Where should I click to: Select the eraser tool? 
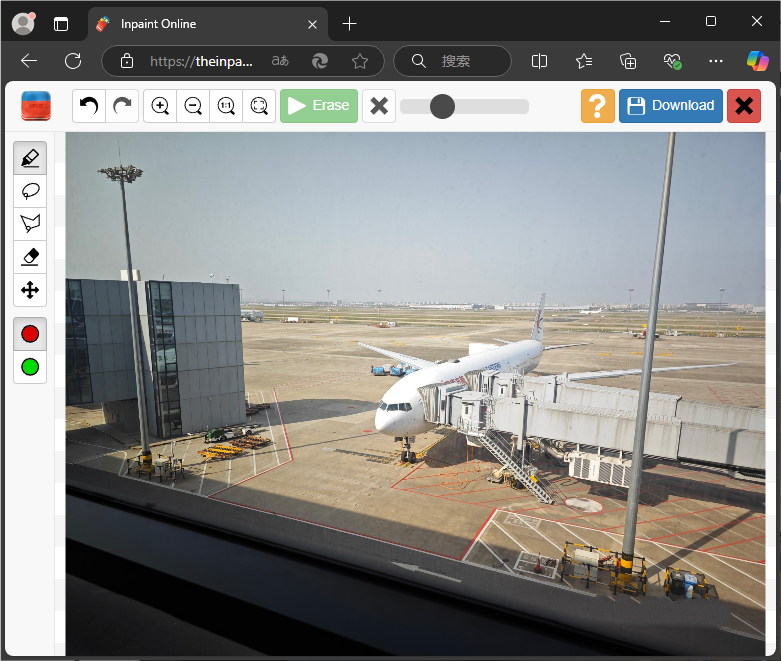click(x=30, y=257)
